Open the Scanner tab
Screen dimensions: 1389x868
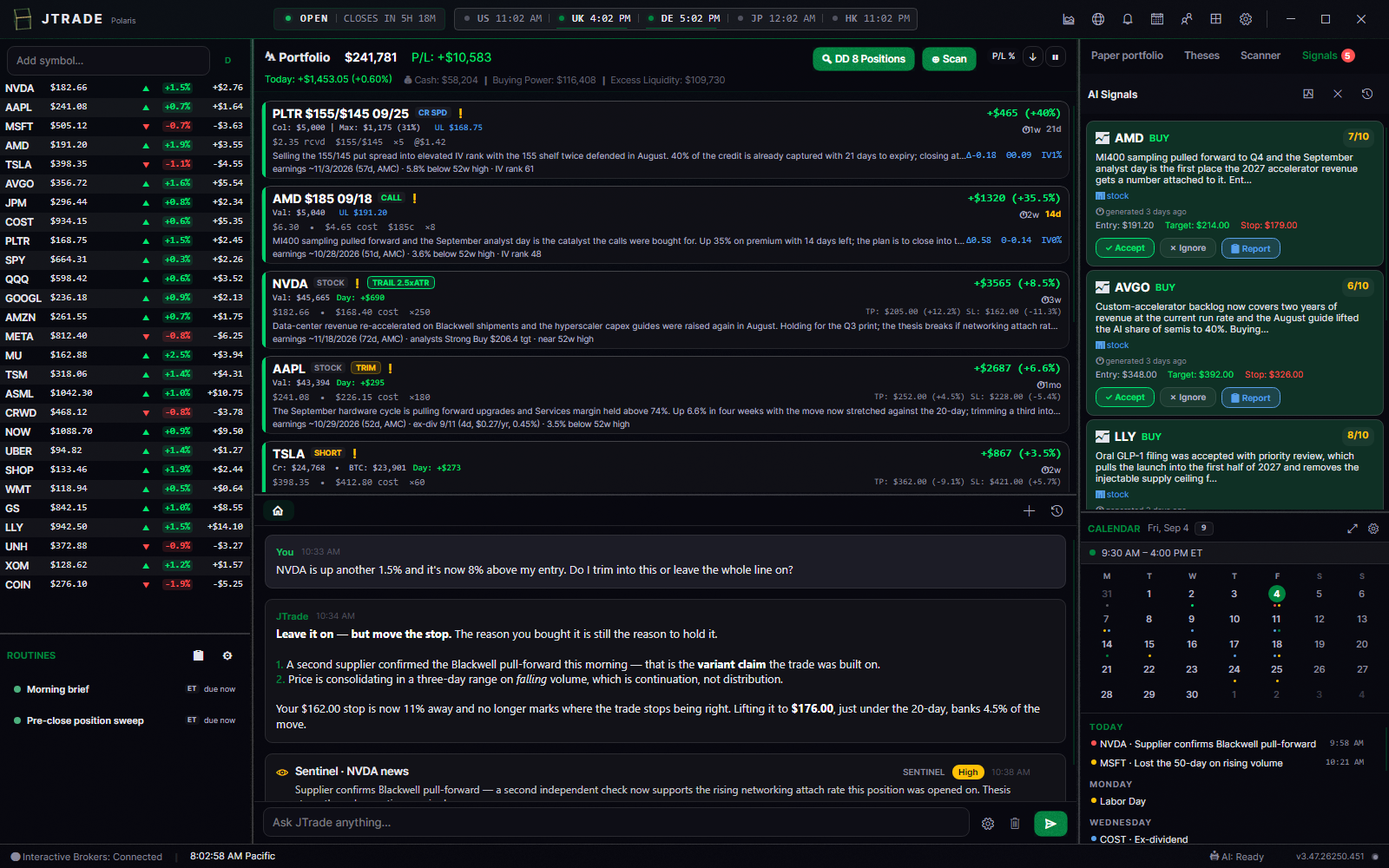(x=1261, y=56)
